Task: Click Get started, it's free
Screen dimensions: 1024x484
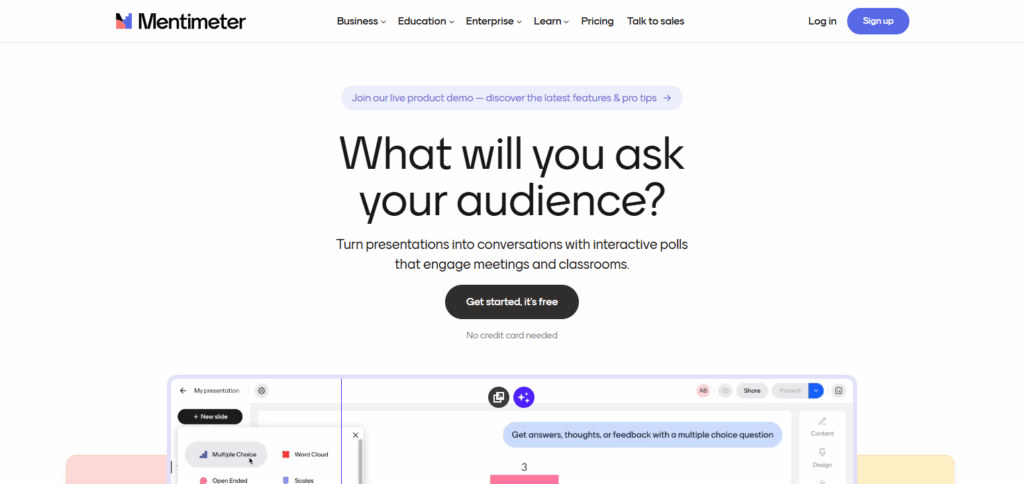Action: (x=512, y=302)
